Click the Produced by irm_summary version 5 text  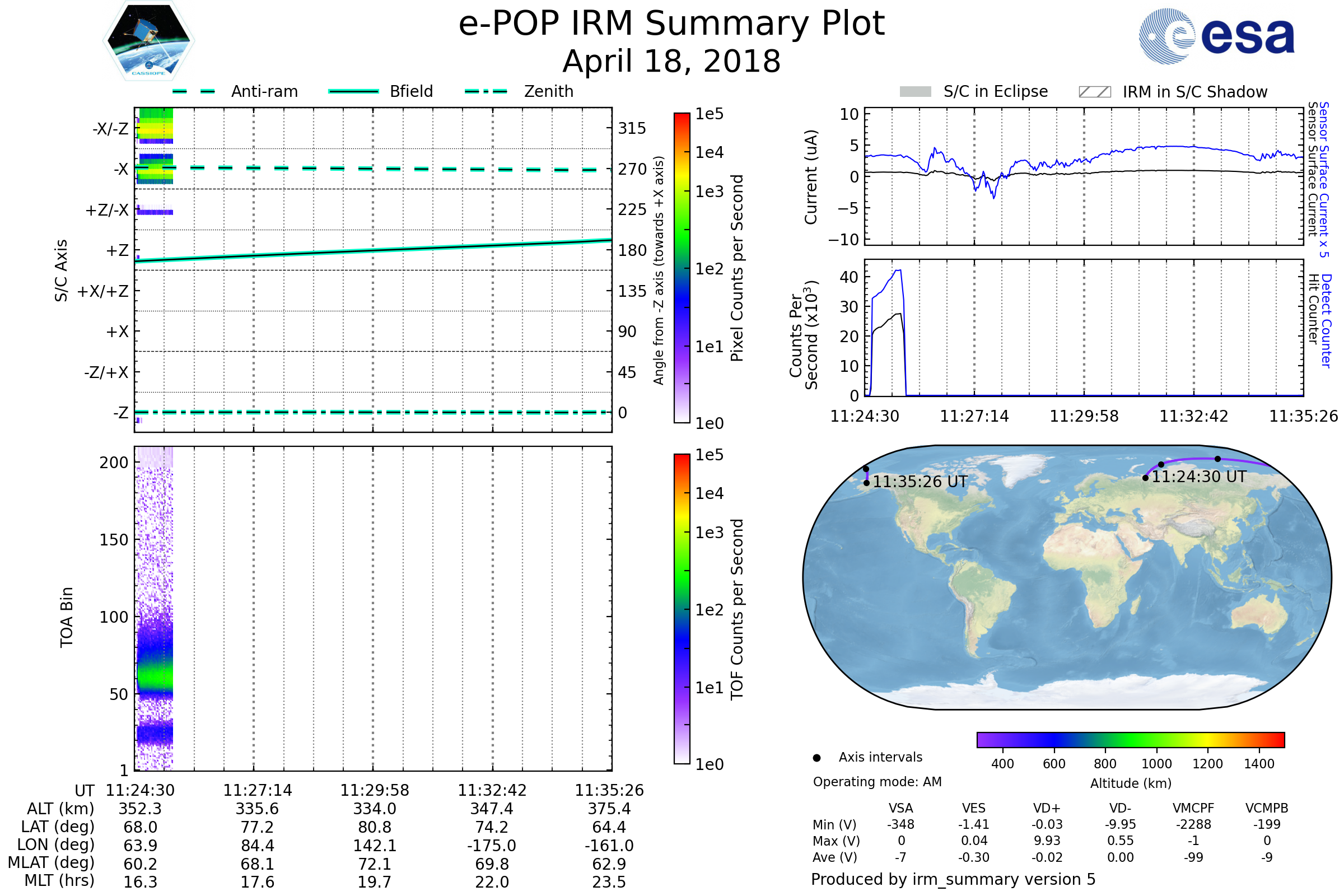point(953,879)
